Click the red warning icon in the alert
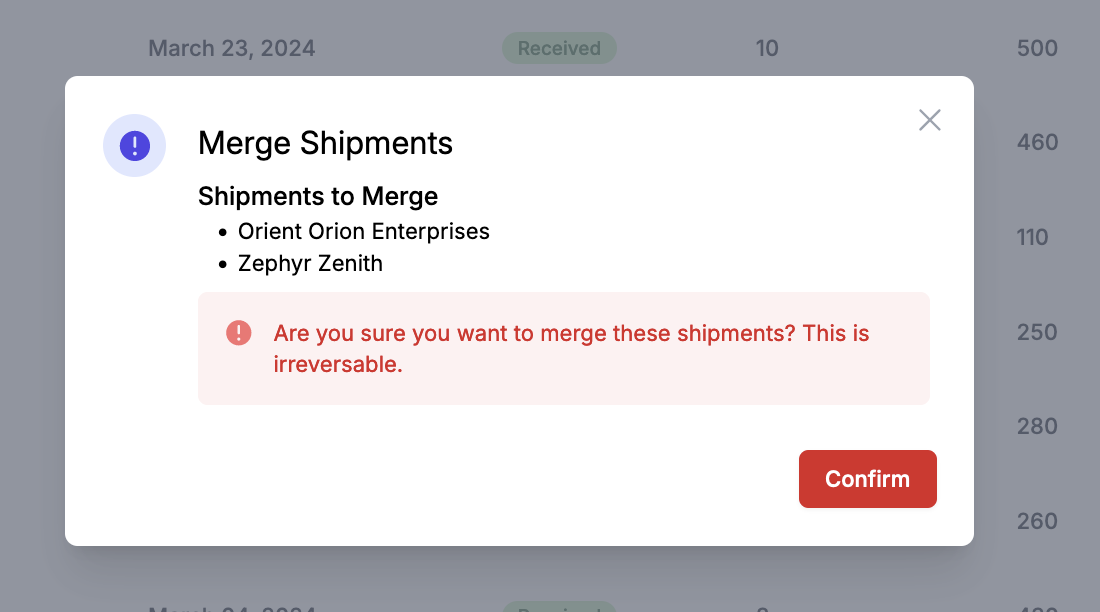This screenshot has height=612, width=1100. 239,333
